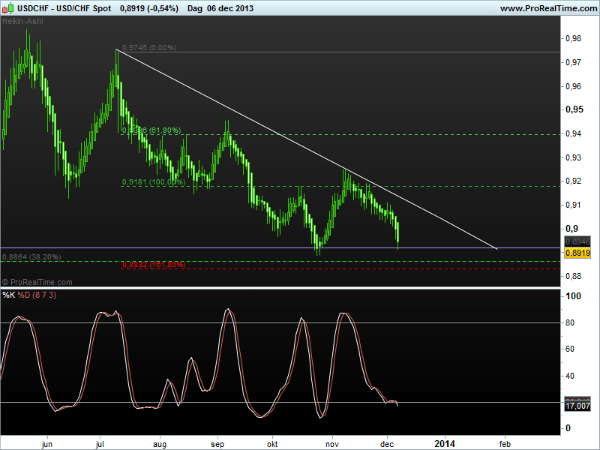Click the 0,92 price axis label

pyautogui.click(x=573, y=181)
